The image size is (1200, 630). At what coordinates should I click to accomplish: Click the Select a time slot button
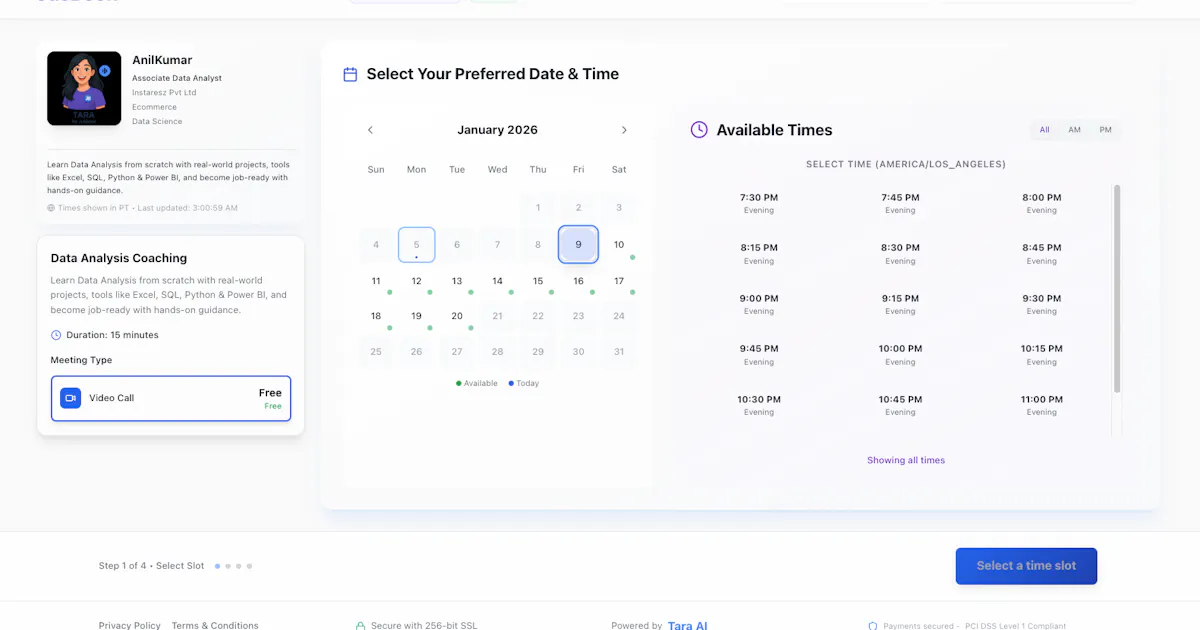point(1026,566)
